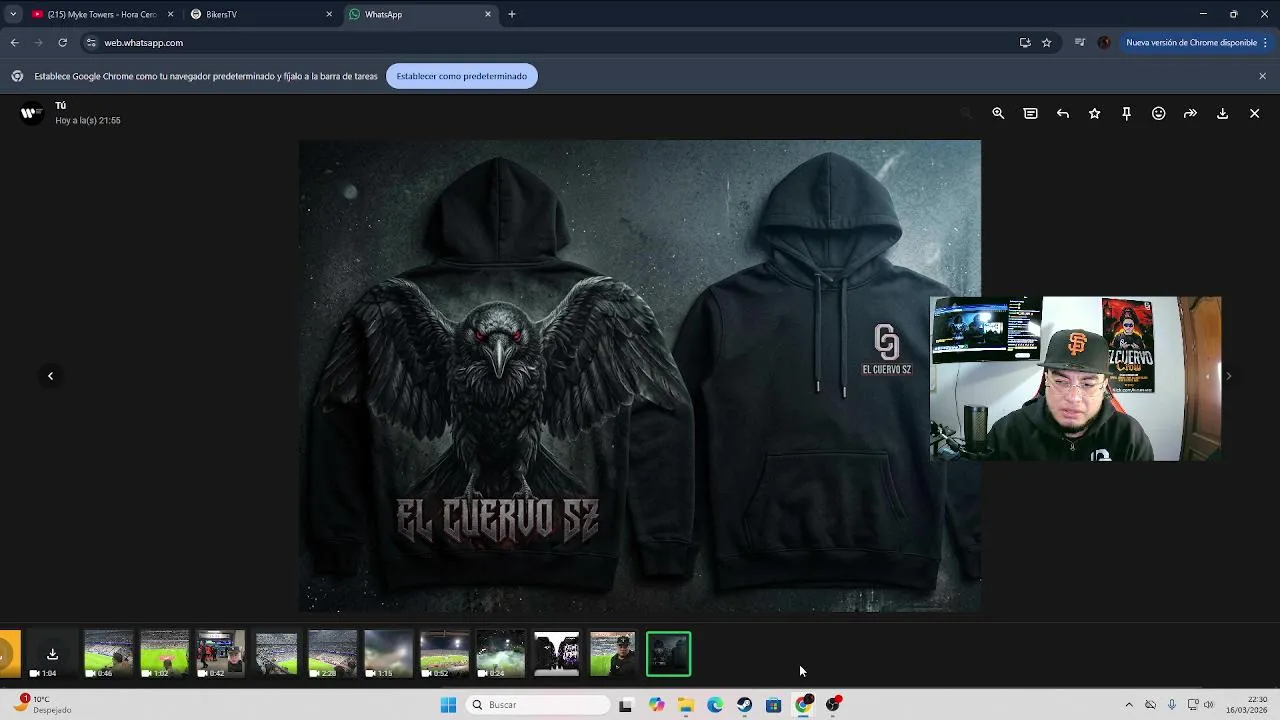Open the 0:42 video thumbnail
The height and width of the screenshot is (720, 1280).
pyautogui.click(x=220, y=654)
